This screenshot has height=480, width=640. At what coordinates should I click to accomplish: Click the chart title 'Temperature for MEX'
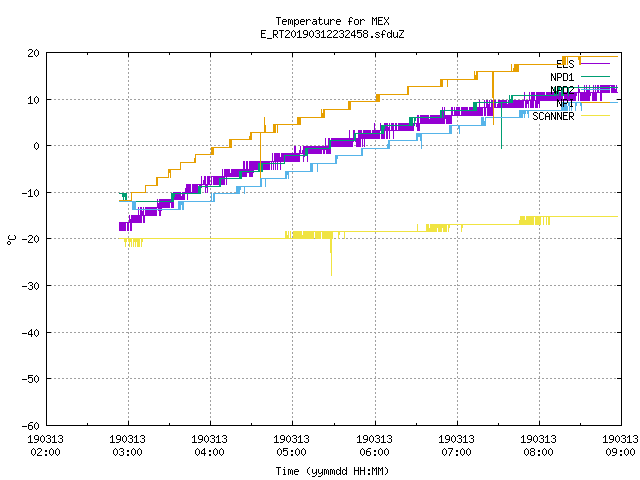[x=332, y=21]
